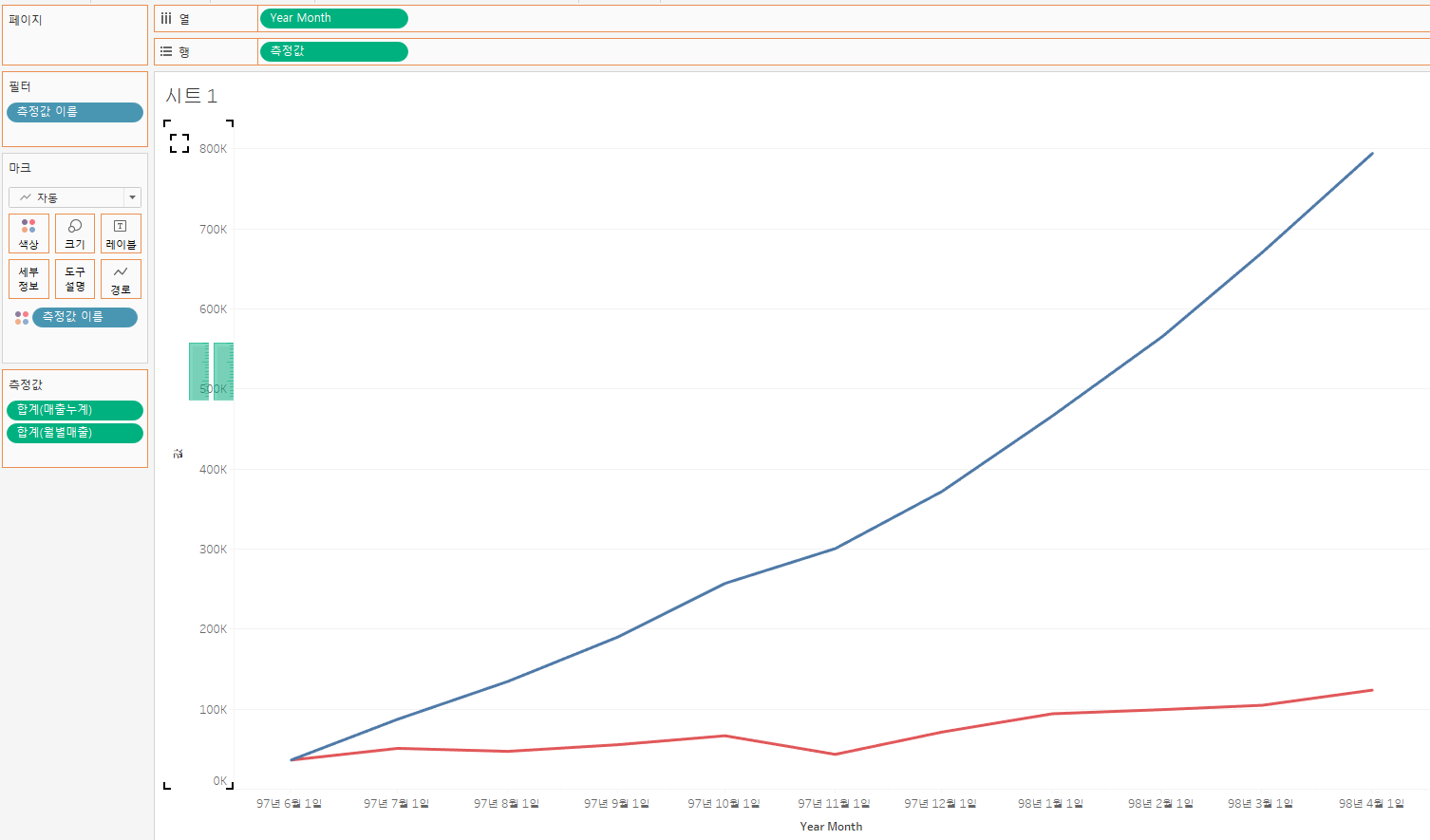This screenshot has height=840, width=1430.
Task: Click the 97년 10월 1일 axis label
Action: tap(724, 804)
